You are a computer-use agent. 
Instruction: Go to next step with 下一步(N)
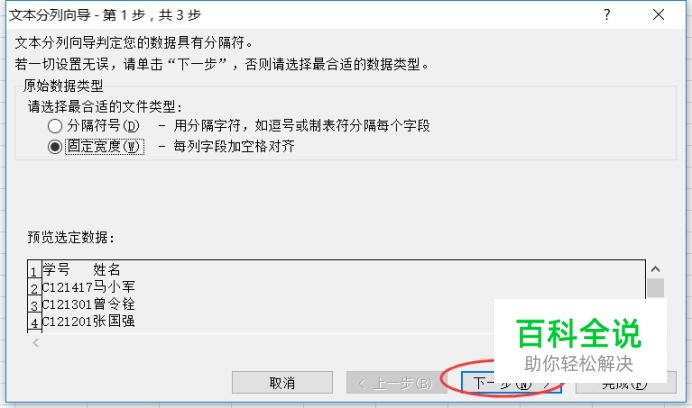pos(511,382)
